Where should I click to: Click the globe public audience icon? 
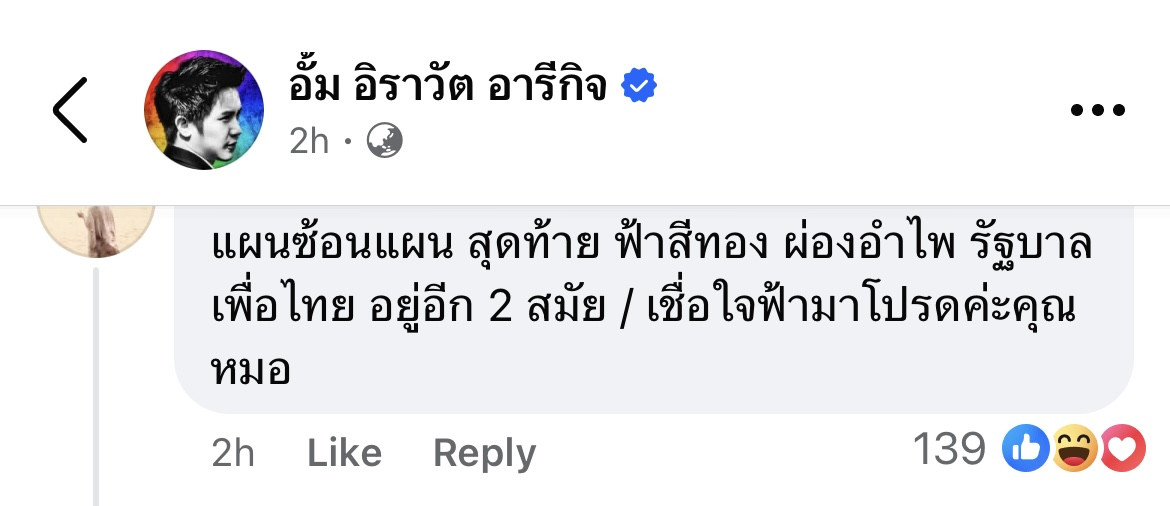(x=384, y=140)
